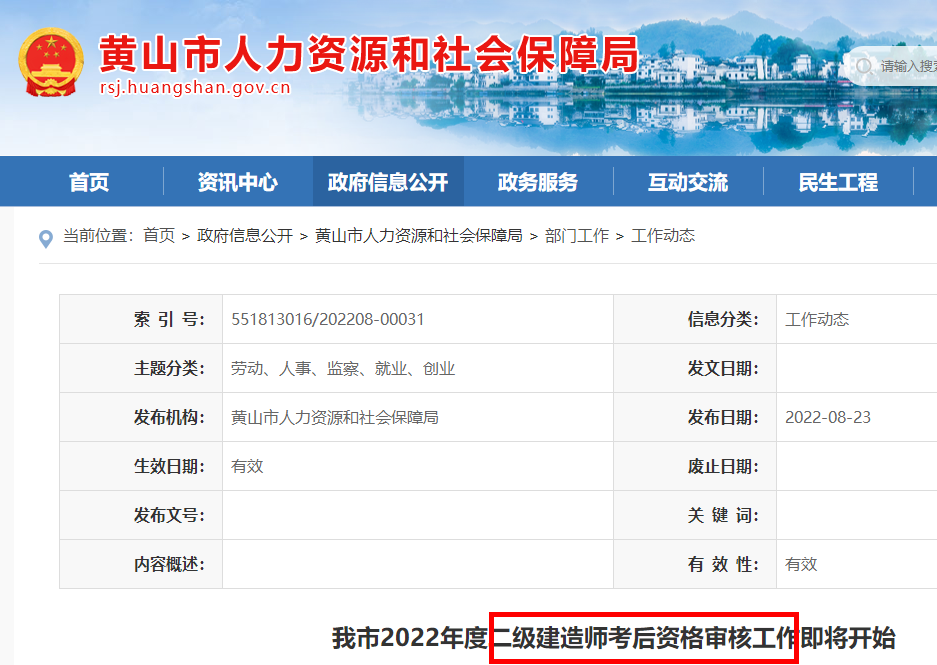Click the national emblem logo
This screenshot has height=665, width=937.
point(50,62)
